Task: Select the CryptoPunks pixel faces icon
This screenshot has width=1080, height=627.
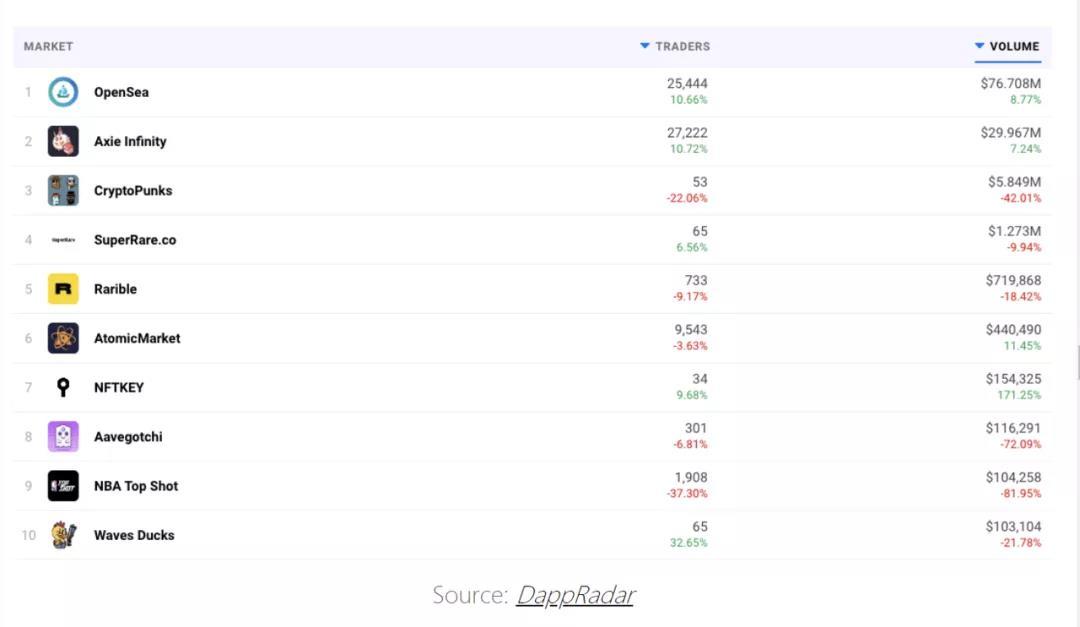Action: pos(63,190)
